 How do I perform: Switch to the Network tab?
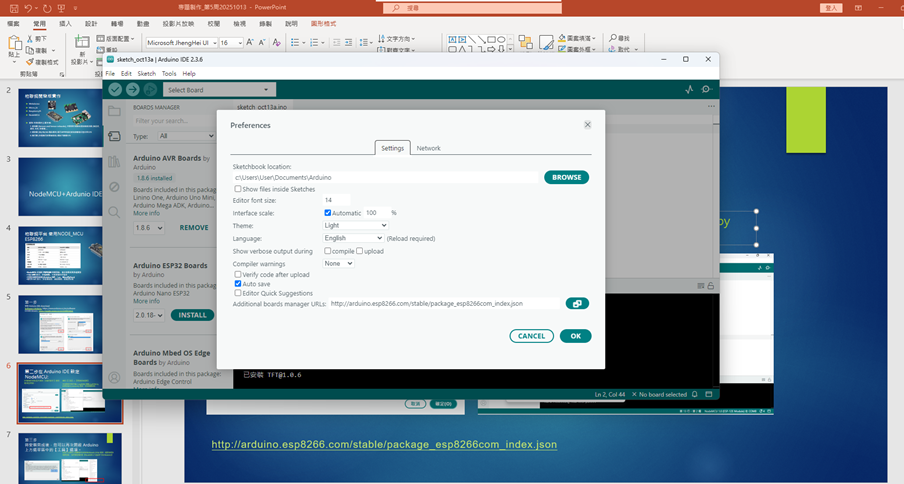(x=428, y=148)
